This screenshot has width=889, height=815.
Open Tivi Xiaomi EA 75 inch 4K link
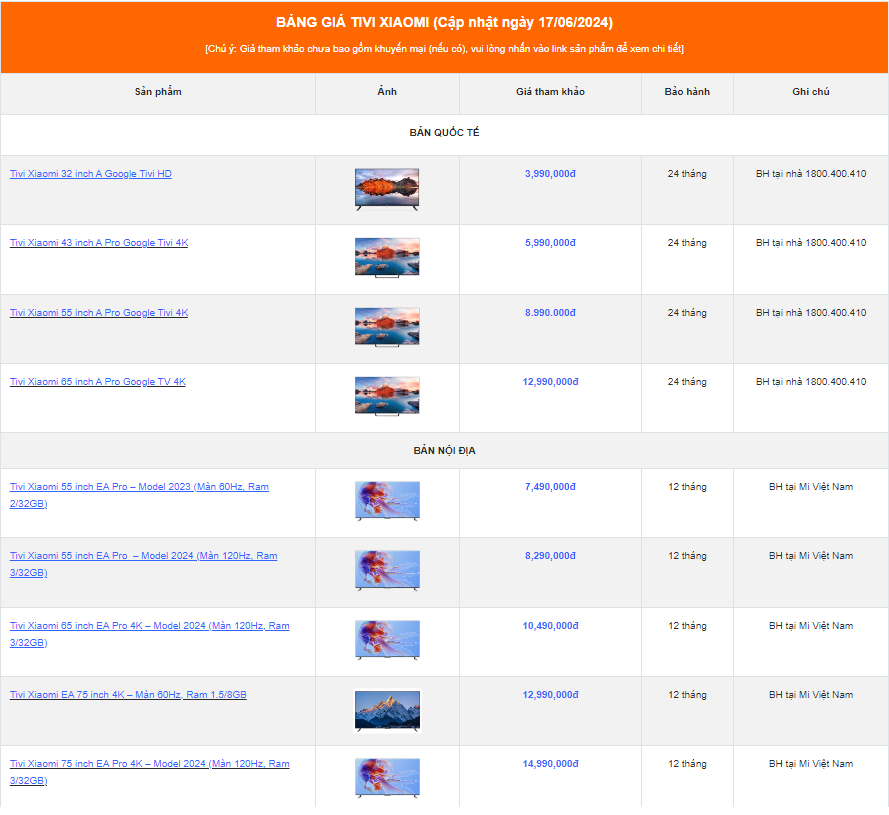pyautogui.click(x=128, y=695)
